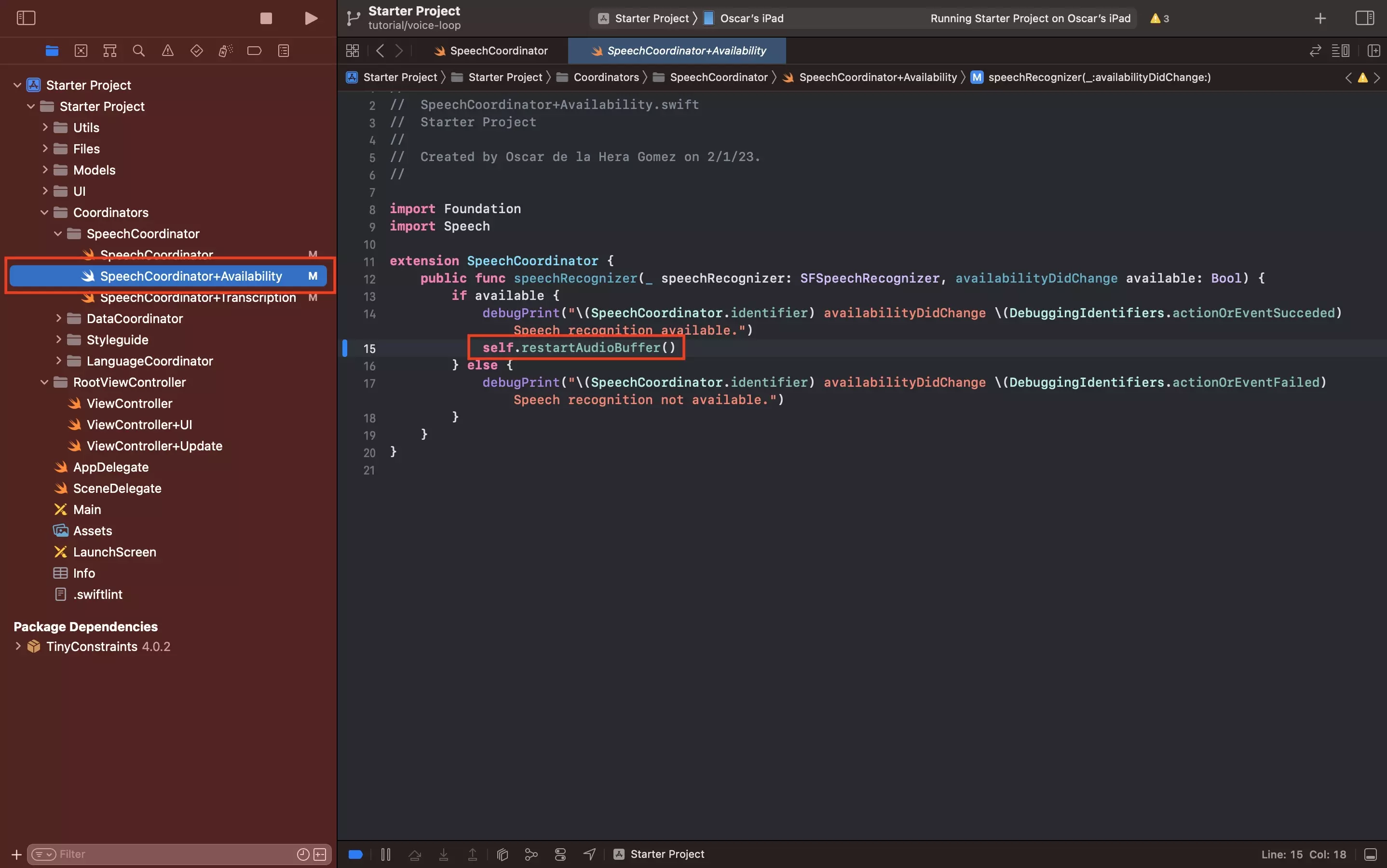Open the related items grid menu

[353, 51]
